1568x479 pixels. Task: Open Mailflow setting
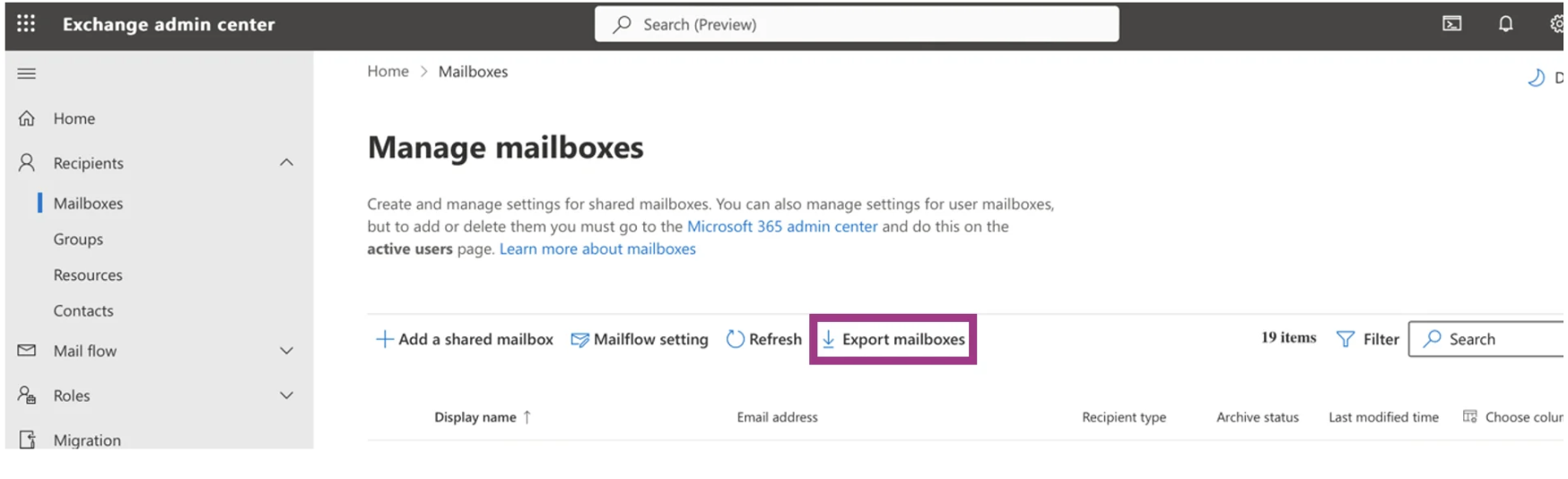tap(640, 339)
